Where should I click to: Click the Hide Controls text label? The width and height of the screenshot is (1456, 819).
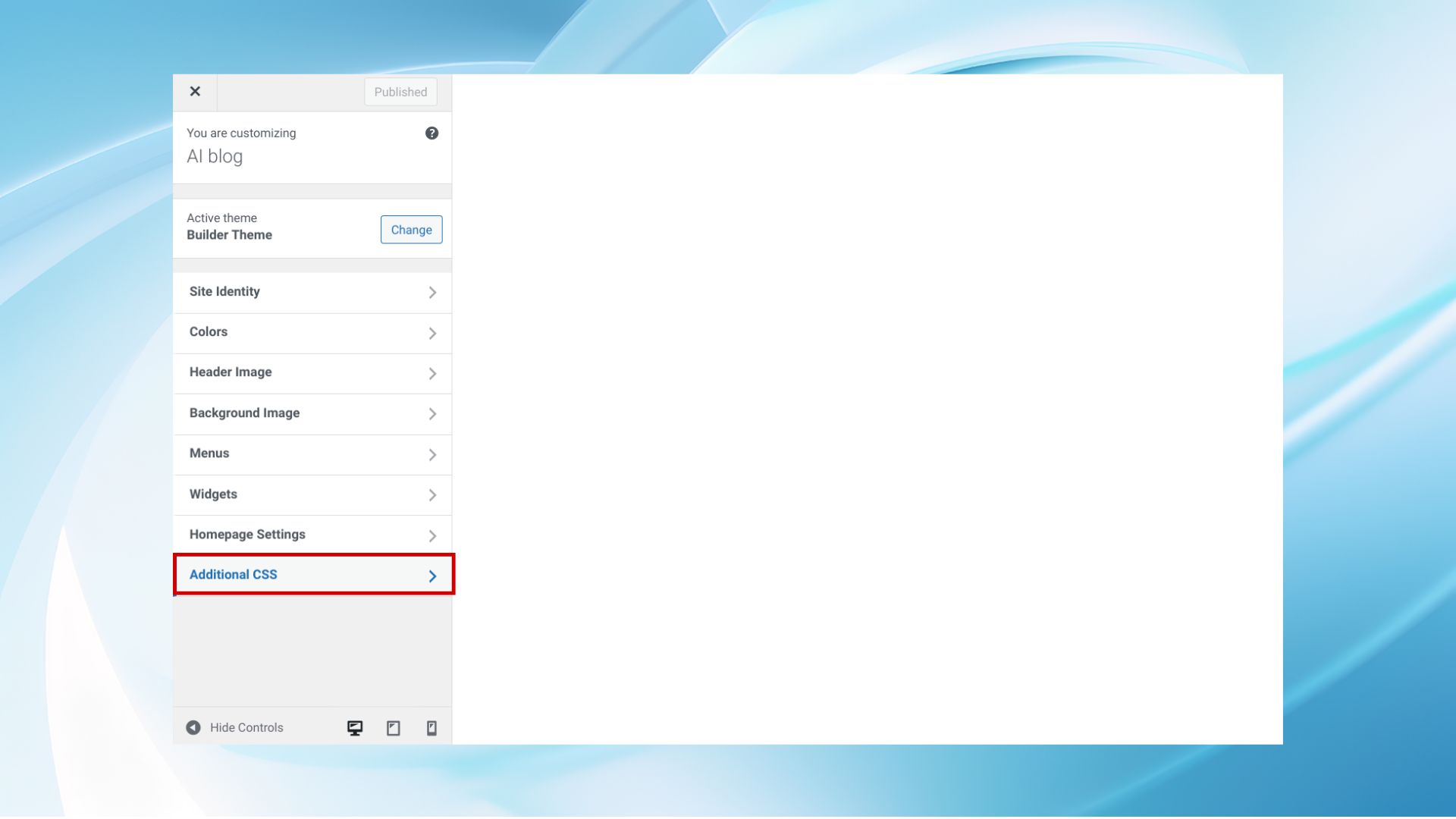[x=246, y=728]
